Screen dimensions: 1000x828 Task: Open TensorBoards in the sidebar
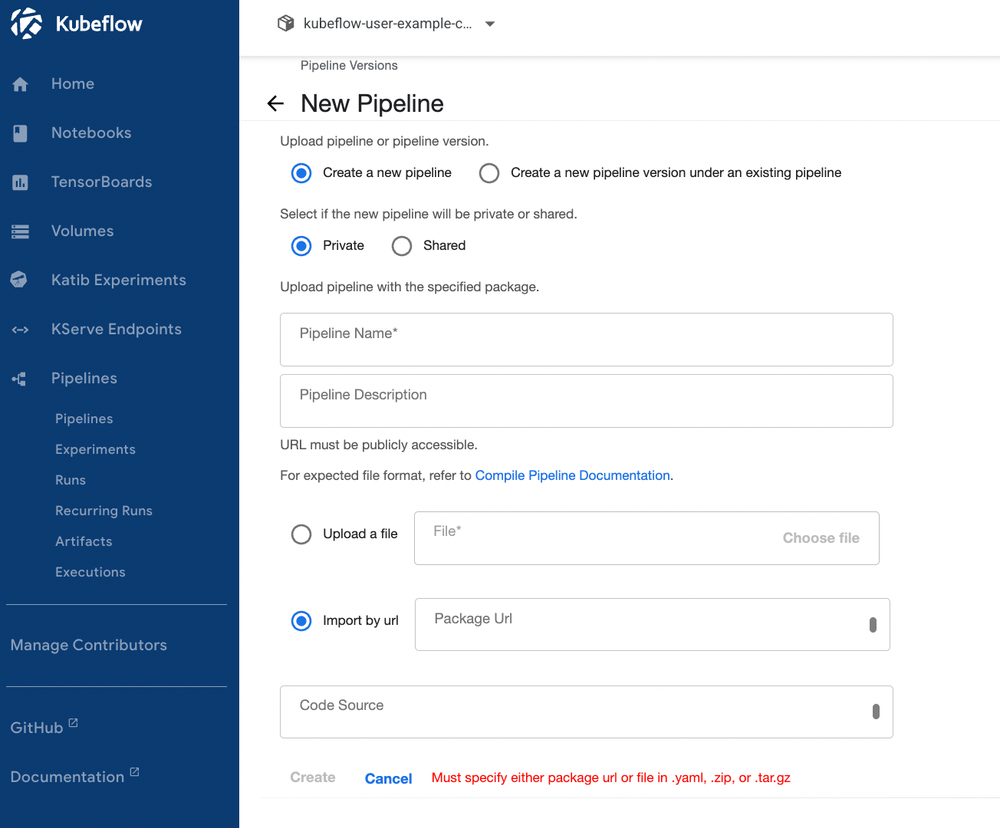101,182
